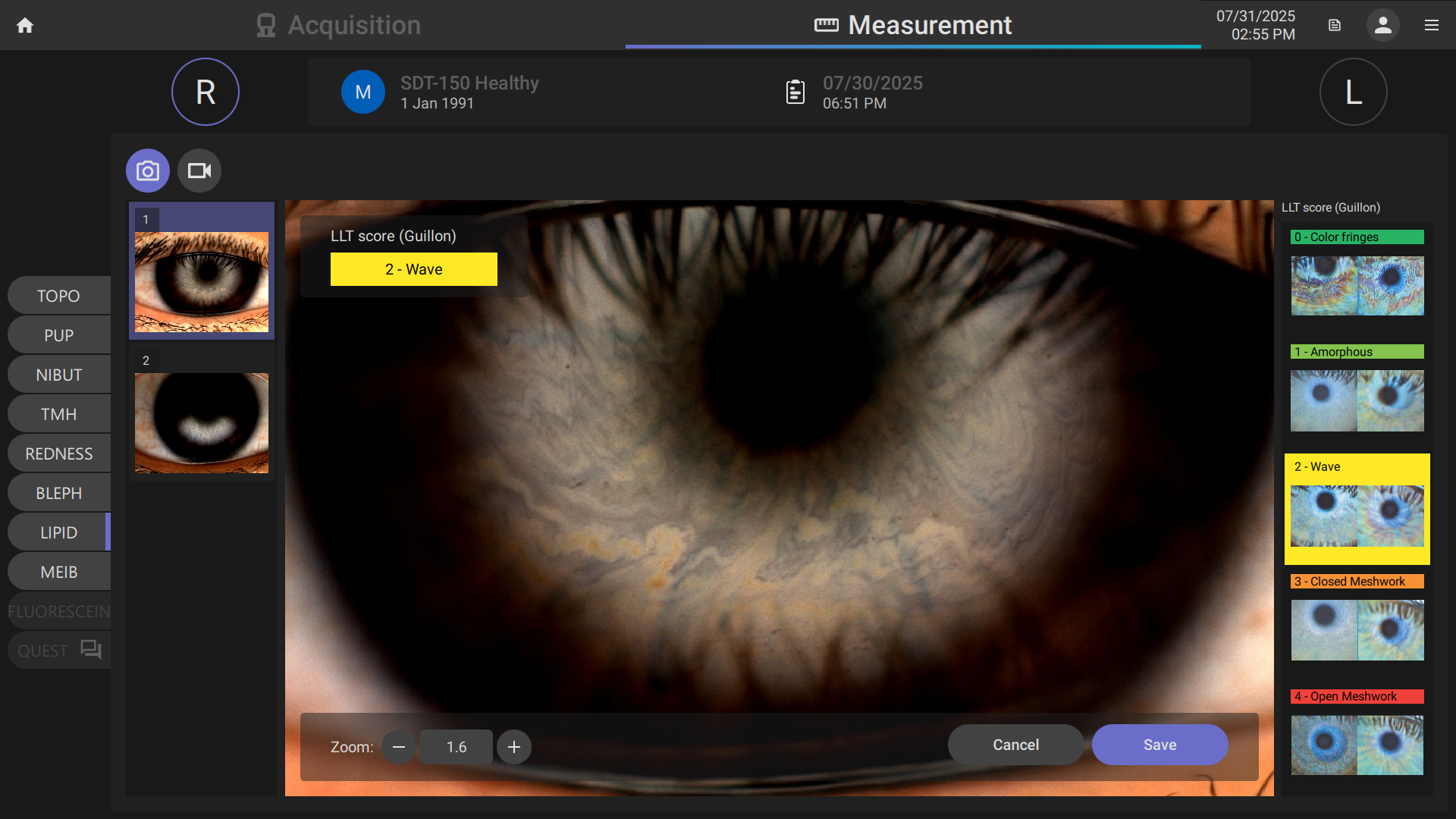Choose the 3 - Closed Meshwork grade
This screenshot has width=1456, height=819.
click(1357, 618)
